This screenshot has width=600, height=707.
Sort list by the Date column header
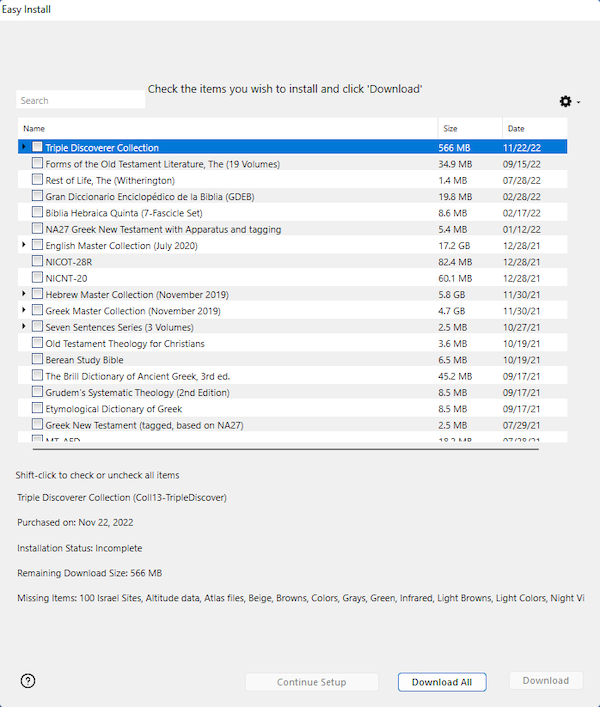[534, 128]
